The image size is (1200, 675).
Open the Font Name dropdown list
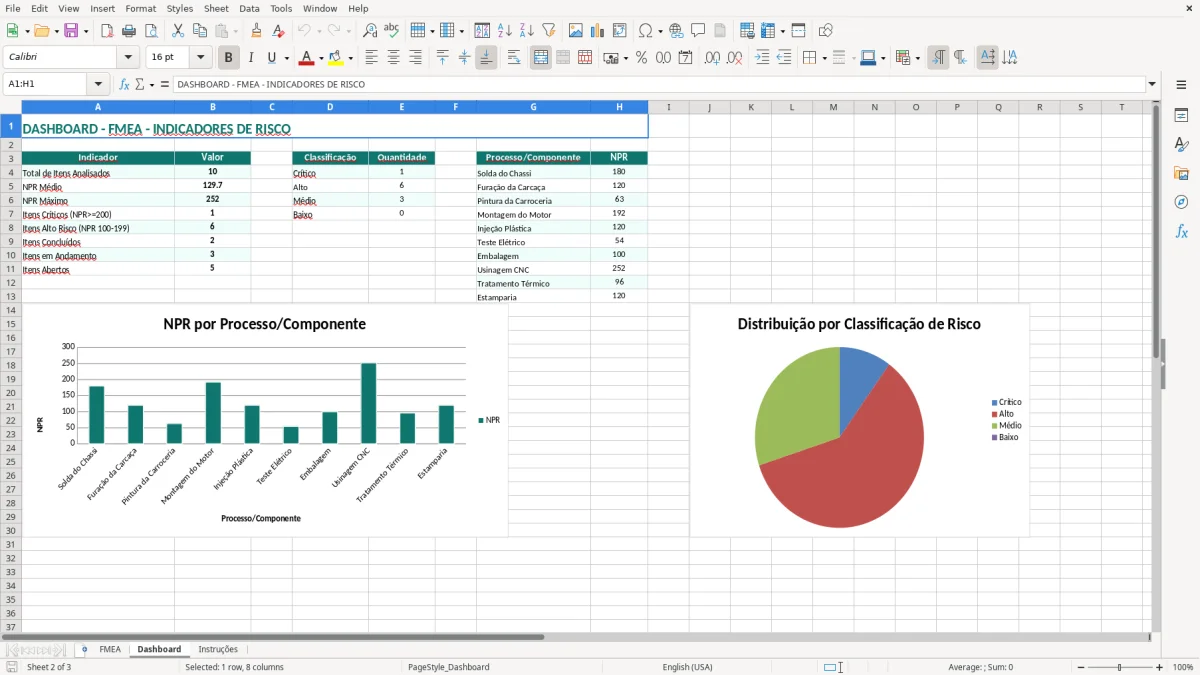pyautogui.click(x=128, y=58)
